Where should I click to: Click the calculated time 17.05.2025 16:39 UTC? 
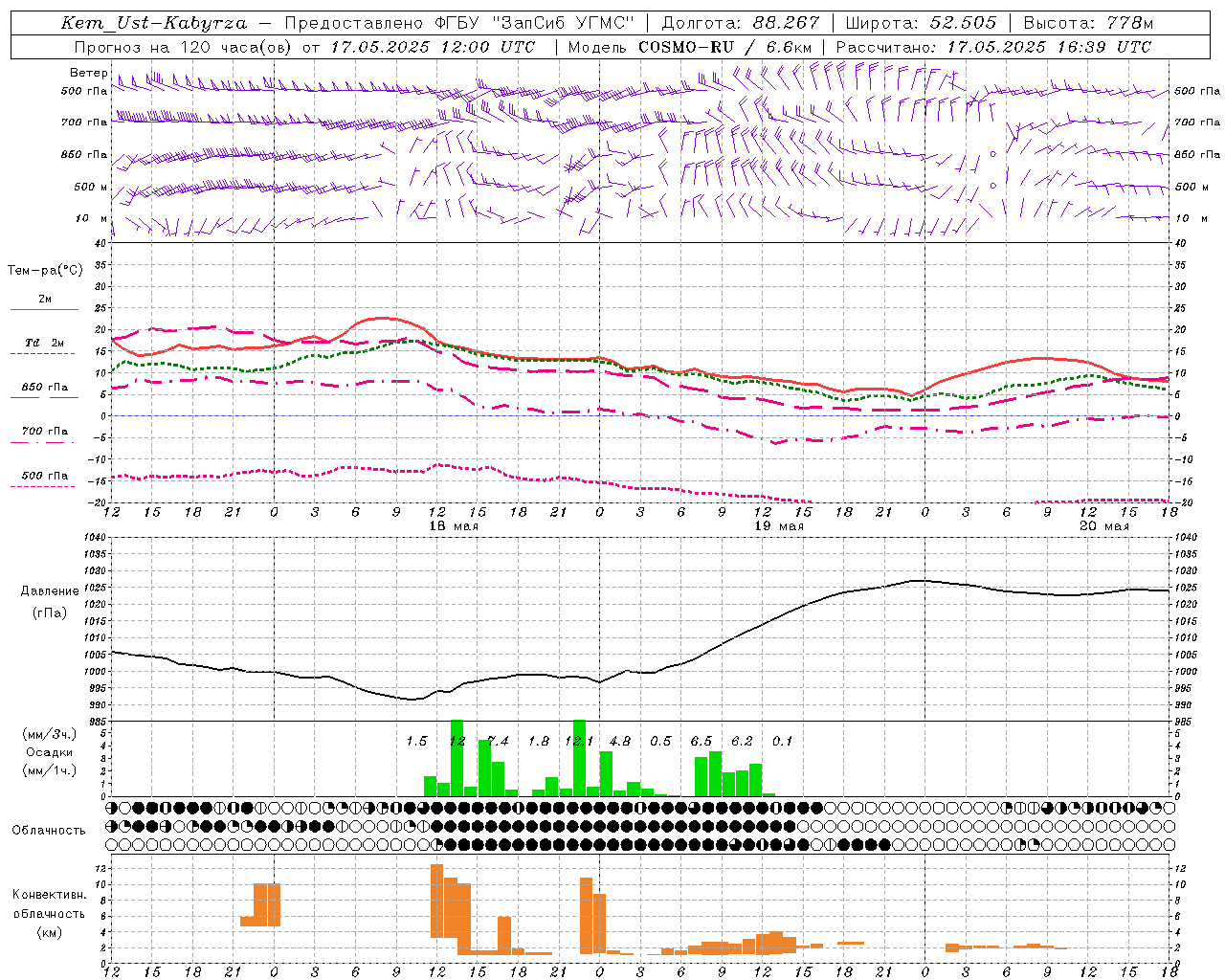[1049, 47]
